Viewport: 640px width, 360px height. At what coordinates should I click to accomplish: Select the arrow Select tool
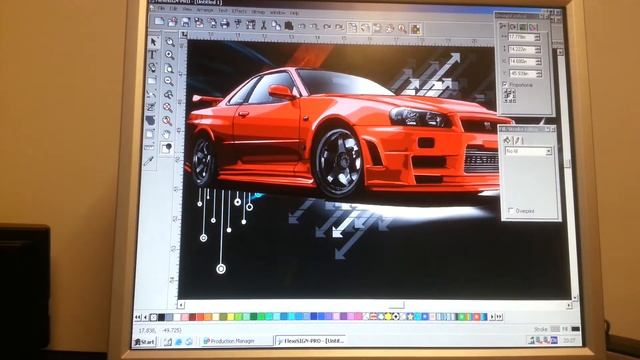[x=153, y=42]
